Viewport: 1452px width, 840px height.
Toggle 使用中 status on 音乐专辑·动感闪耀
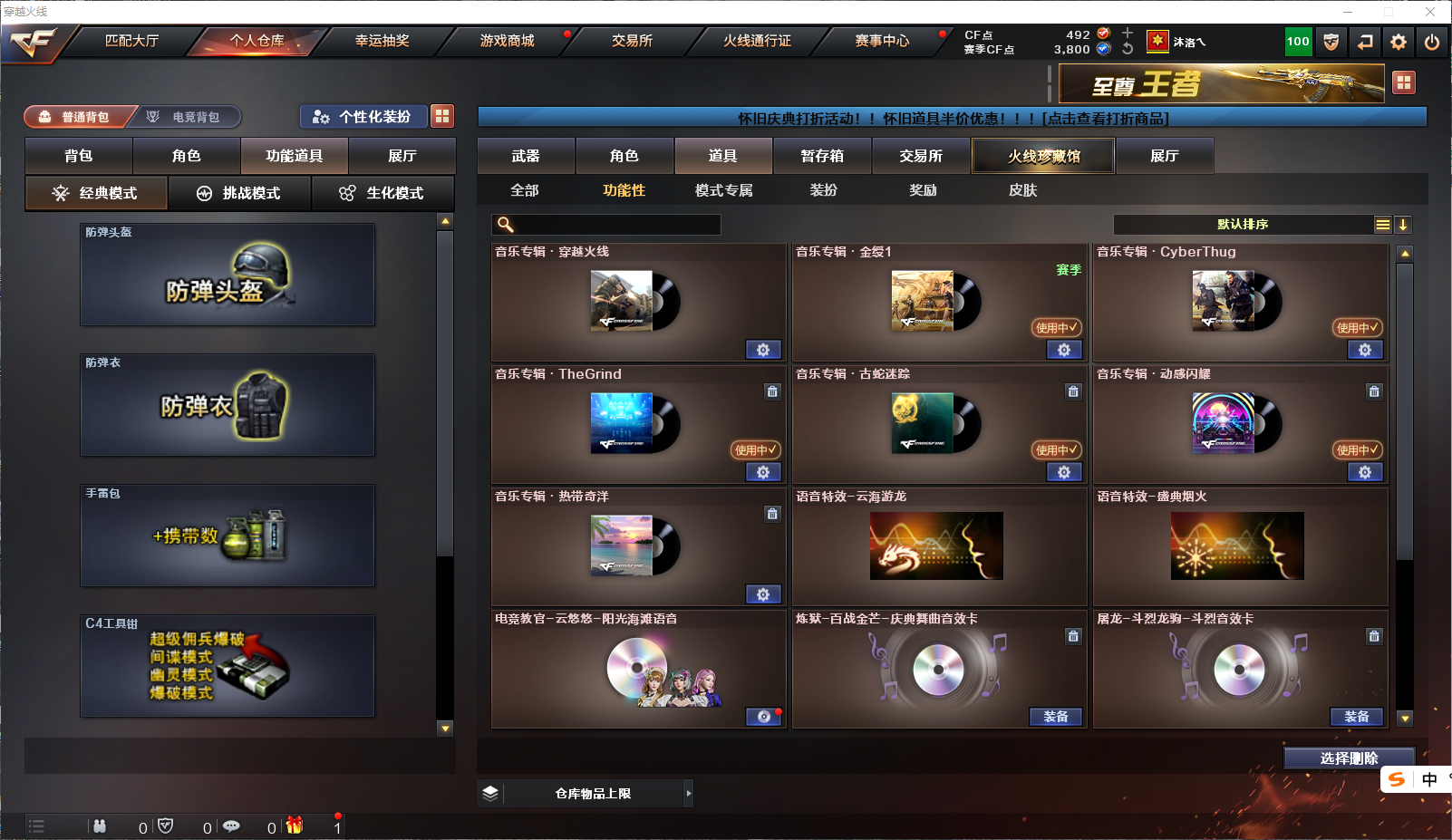(1357, 450)
